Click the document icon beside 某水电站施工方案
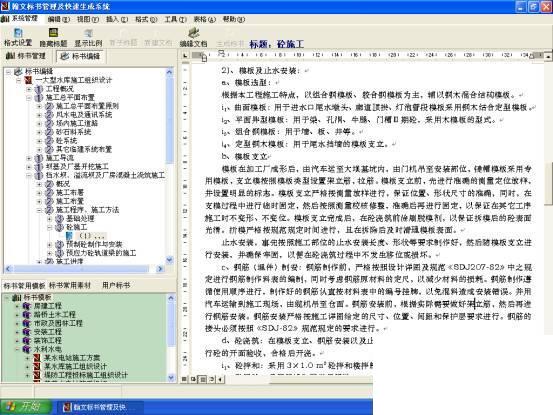Image resolution: width=553 pixels, height=415 pixels. pyautogui.click(x=37, y=358)
